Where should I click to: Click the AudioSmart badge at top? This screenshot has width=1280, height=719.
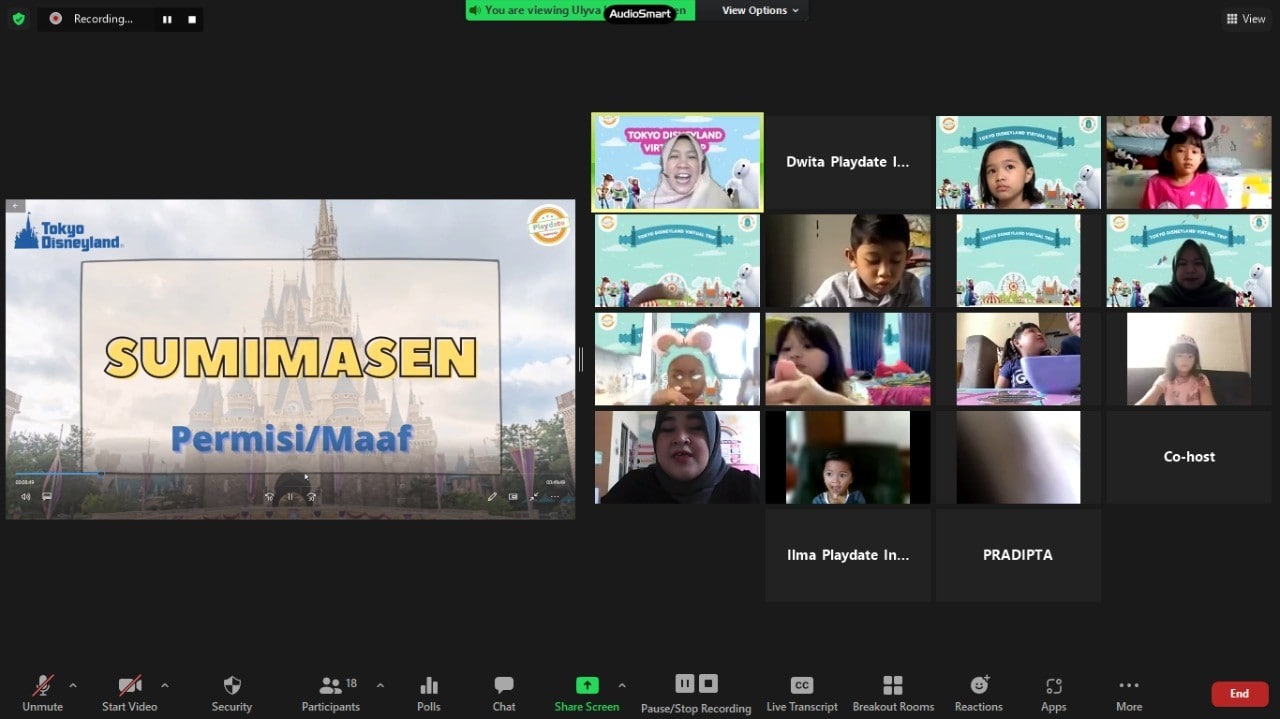640,14
